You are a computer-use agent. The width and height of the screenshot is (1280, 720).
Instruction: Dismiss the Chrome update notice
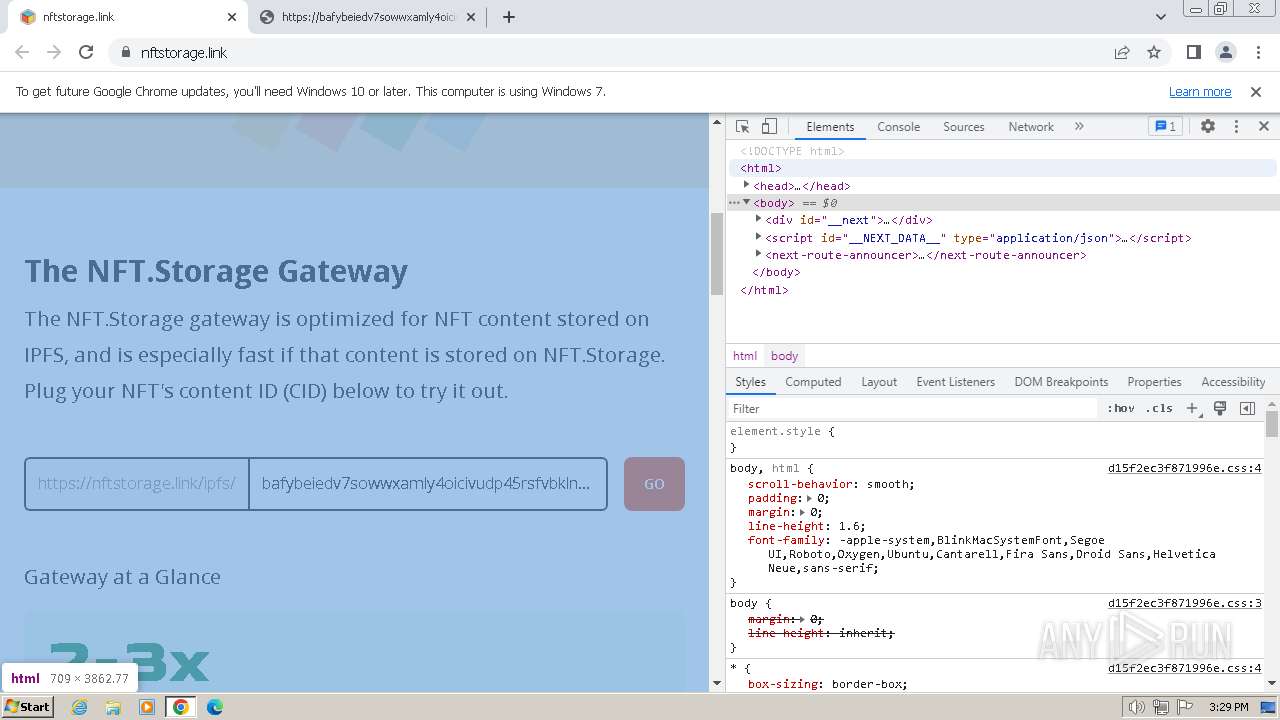pos(1256,91)
